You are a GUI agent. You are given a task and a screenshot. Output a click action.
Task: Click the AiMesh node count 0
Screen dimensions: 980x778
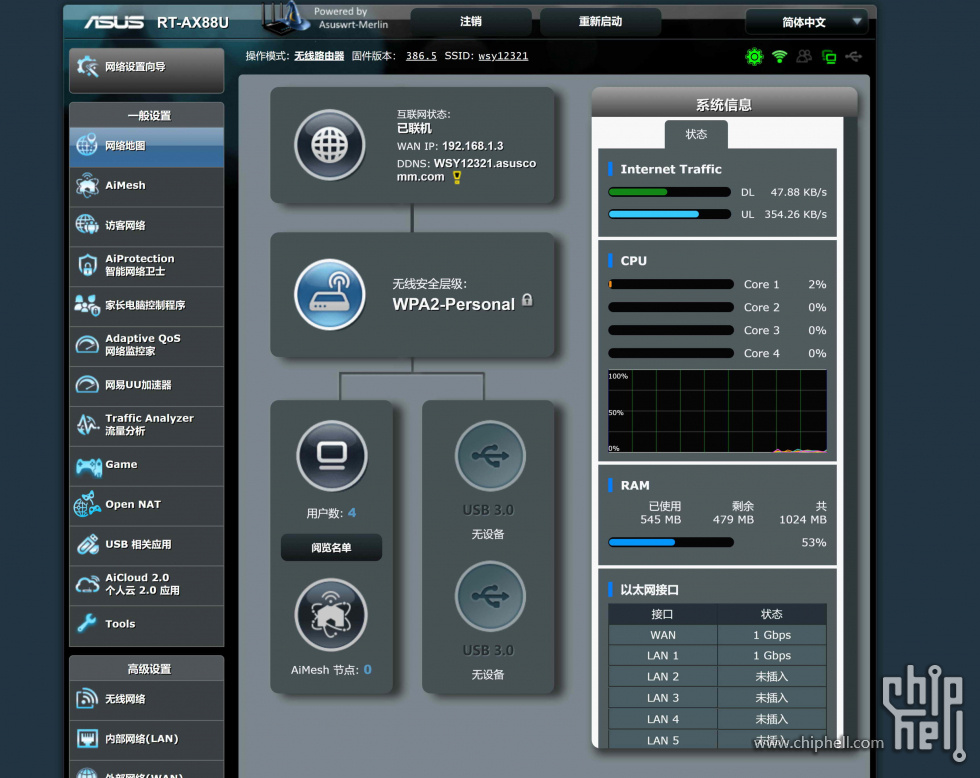pos(368,670)
